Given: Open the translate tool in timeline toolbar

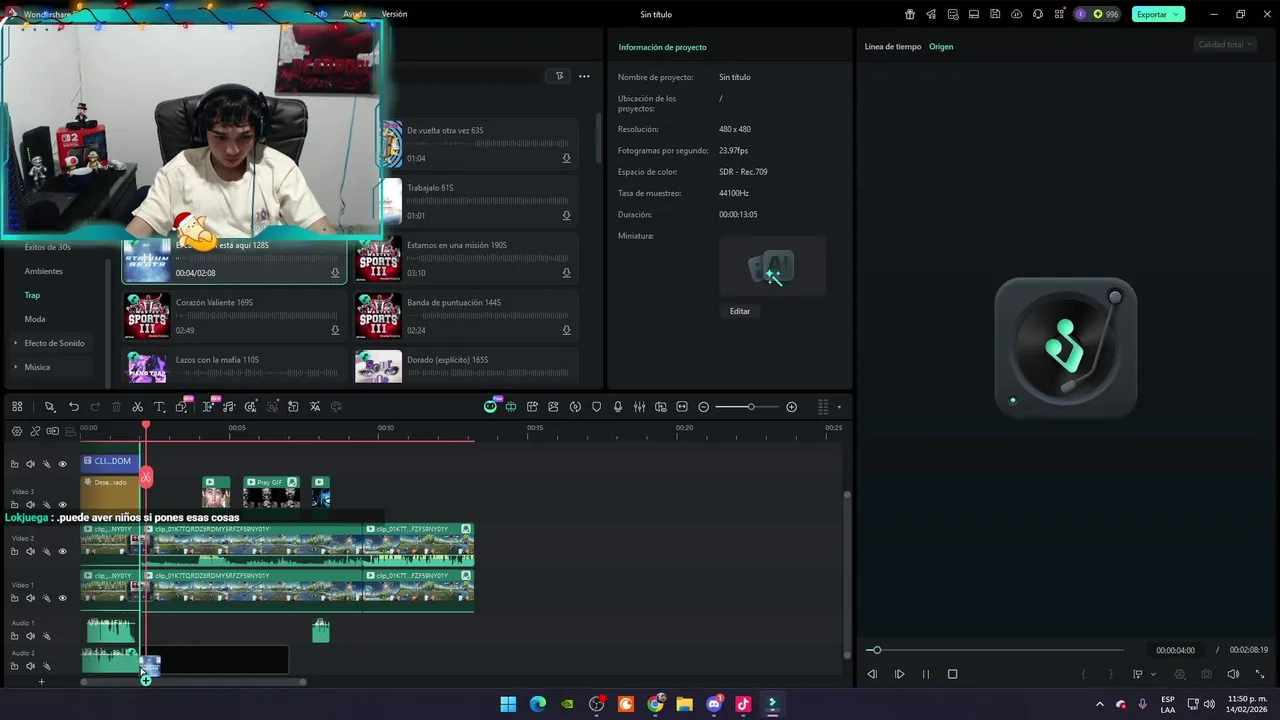Looking at the screenshot, I should 315,407.
